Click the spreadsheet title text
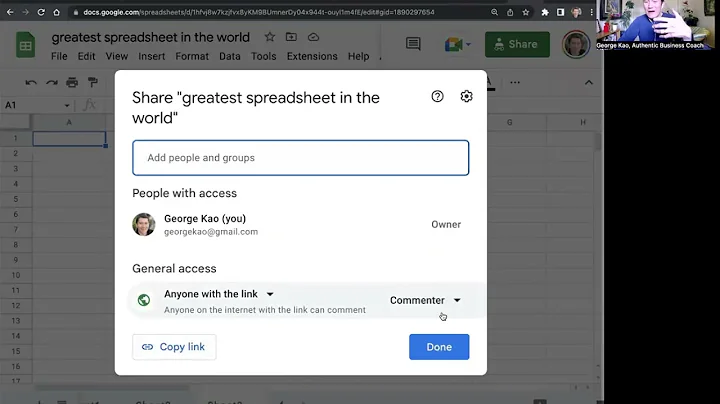This screenshot has height=404, width=720. [x=151, y=37]
